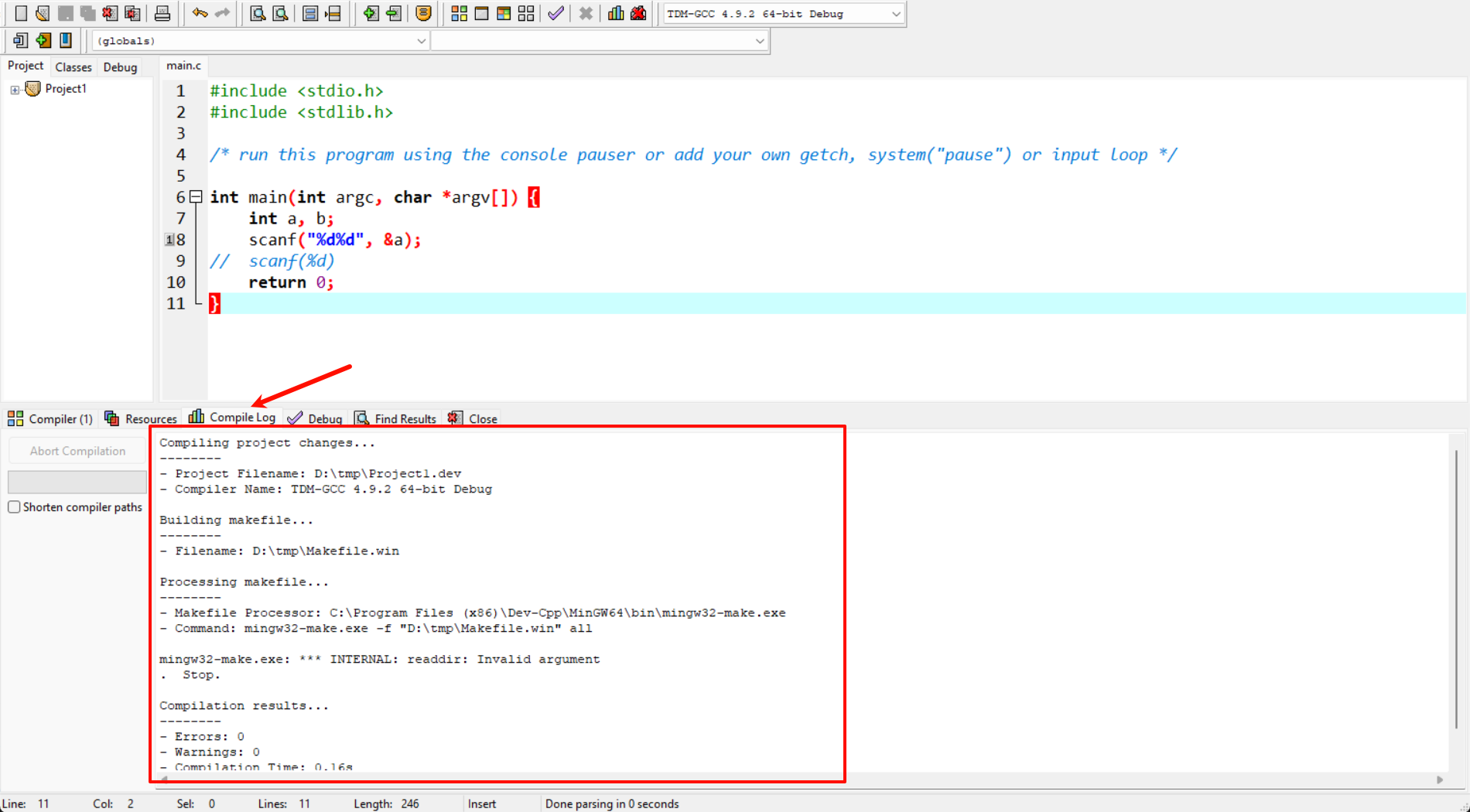
Task: Enable the Shorten compiler paths checkbox
Action: tap(14, 507)
